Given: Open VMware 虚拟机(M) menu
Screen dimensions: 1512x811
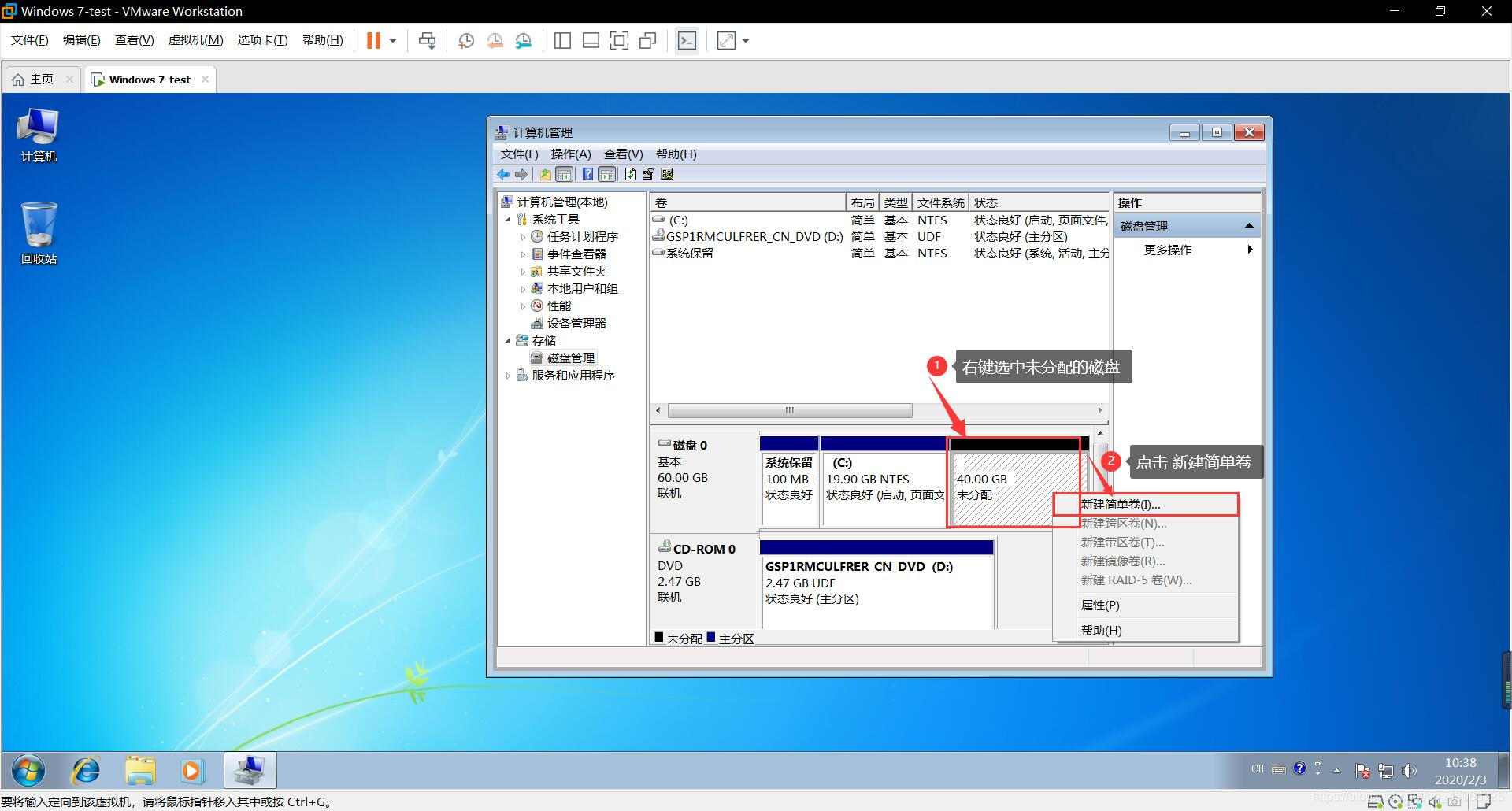Looking at the screenshot, I should coord(196,40).
